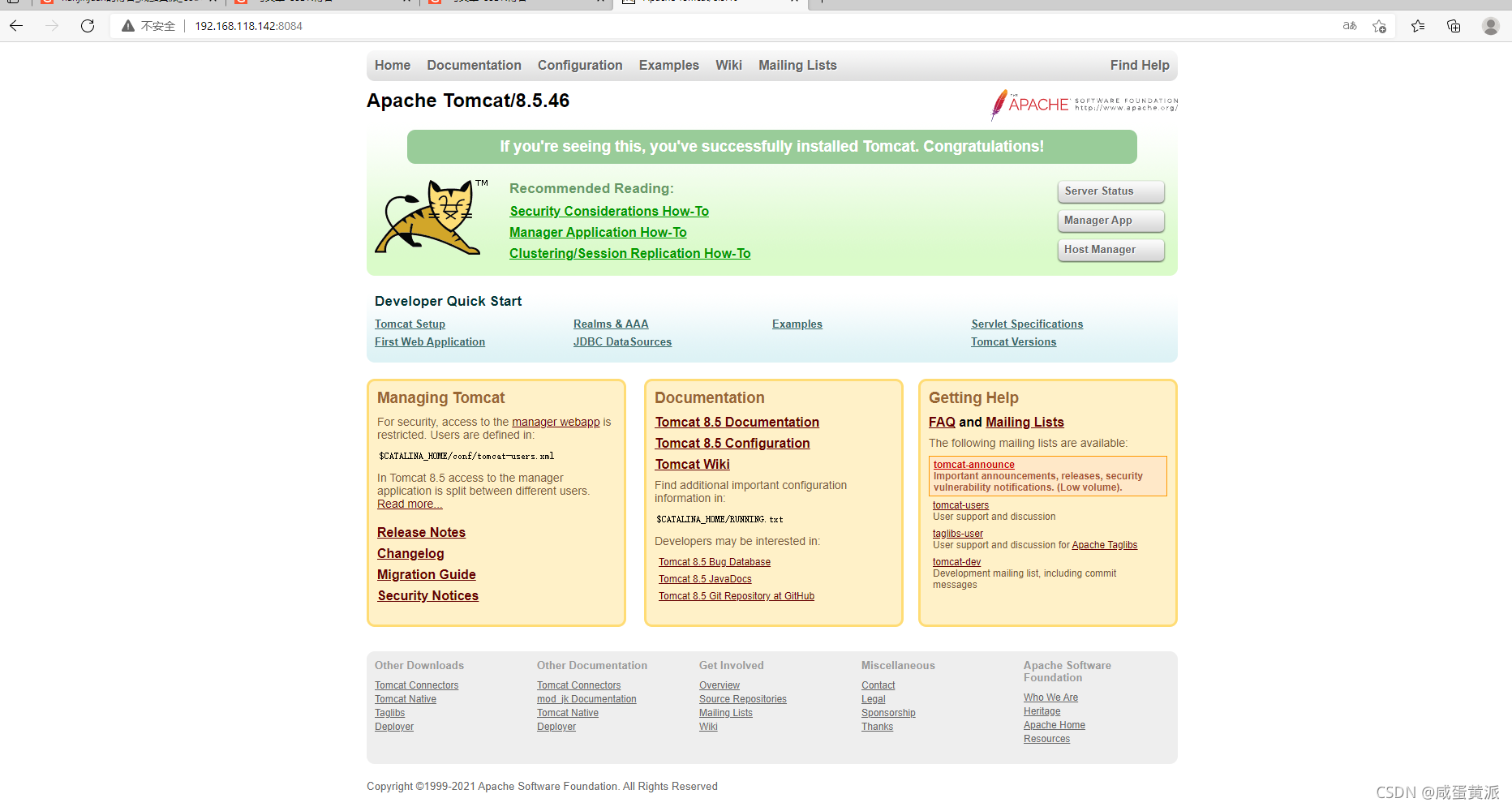
Task: Open Clustering/Session Replication How-To link
Action: (x=629, y=253)
